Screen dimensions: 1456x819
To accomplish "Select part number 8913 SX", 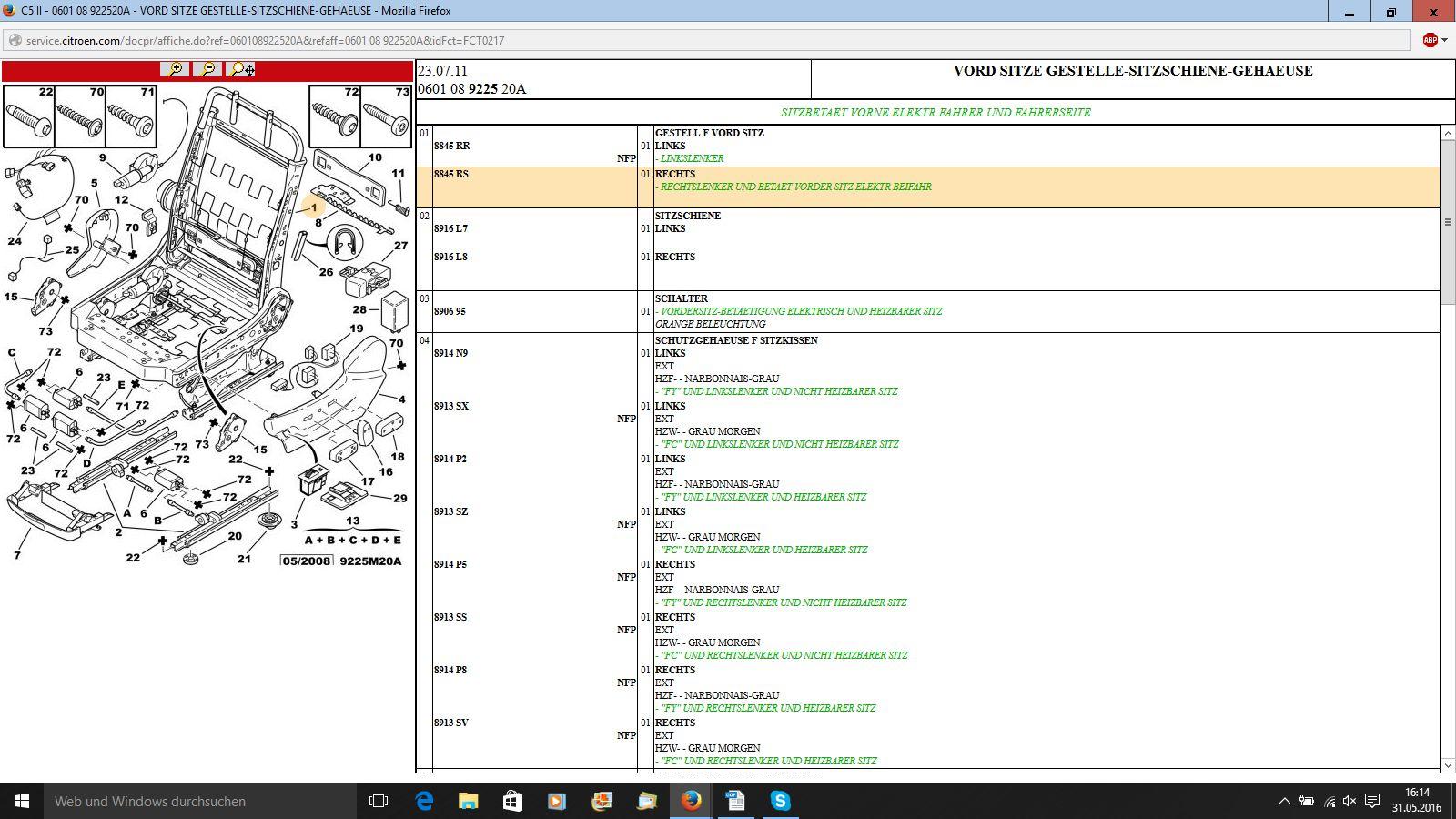I will tap(451, 406).
